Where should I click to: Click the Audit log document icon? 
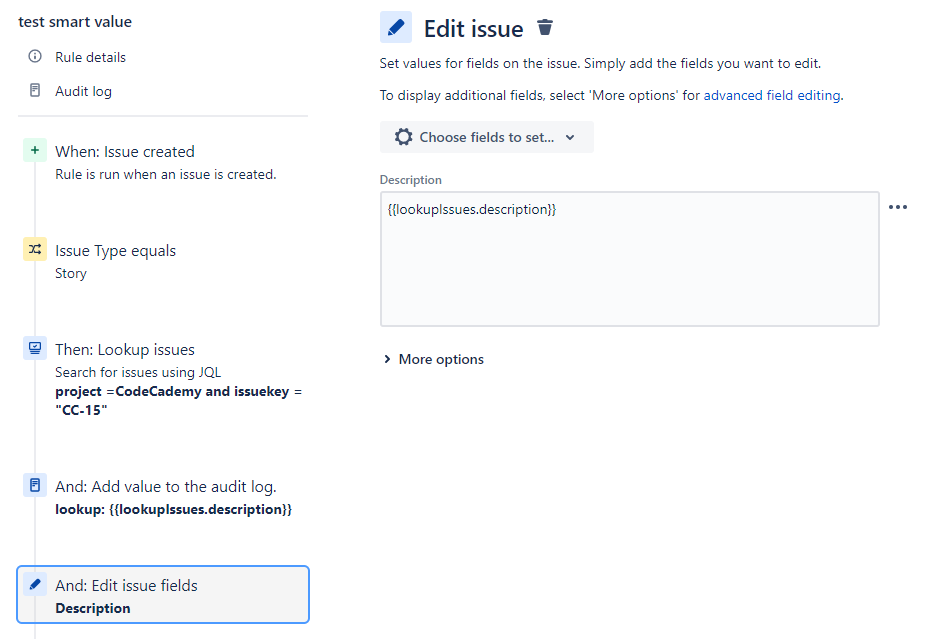tap(35, 91)
